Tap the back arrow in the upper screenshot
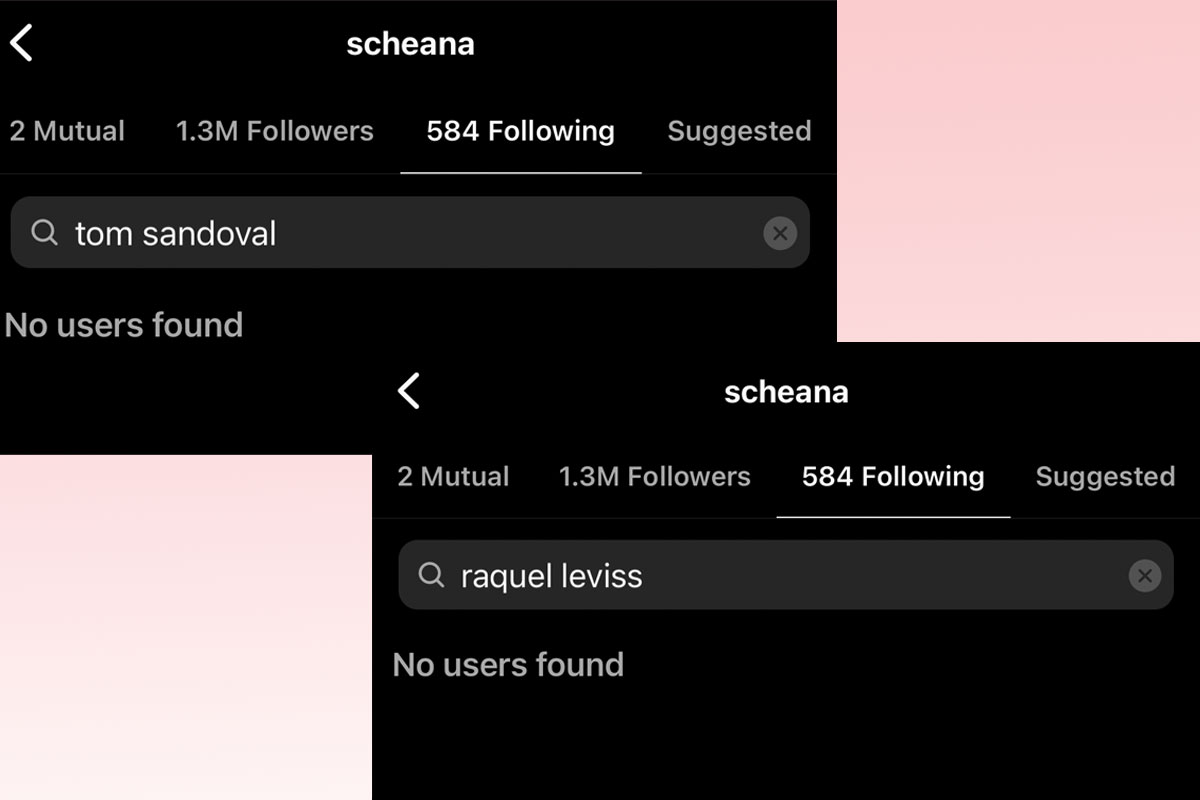 (21, 43)
